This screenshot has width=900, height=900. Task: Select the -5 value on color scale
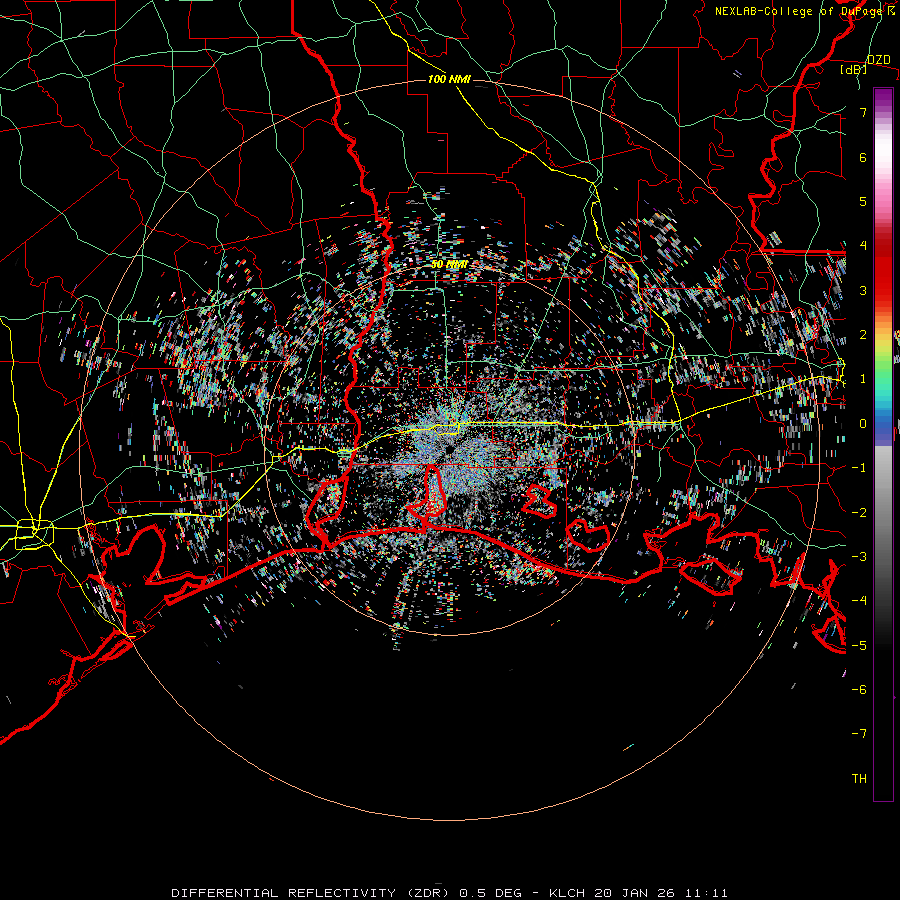click(859, 646)
